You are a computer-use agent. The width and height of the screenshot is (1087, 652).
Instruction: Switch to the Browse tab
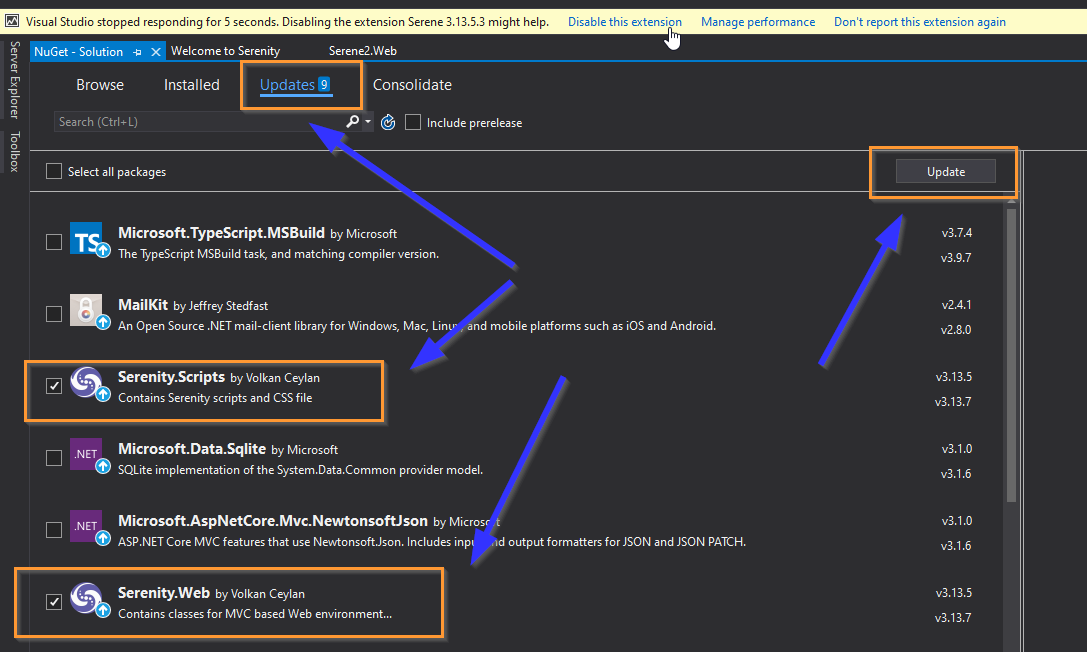tap(100, 85)
